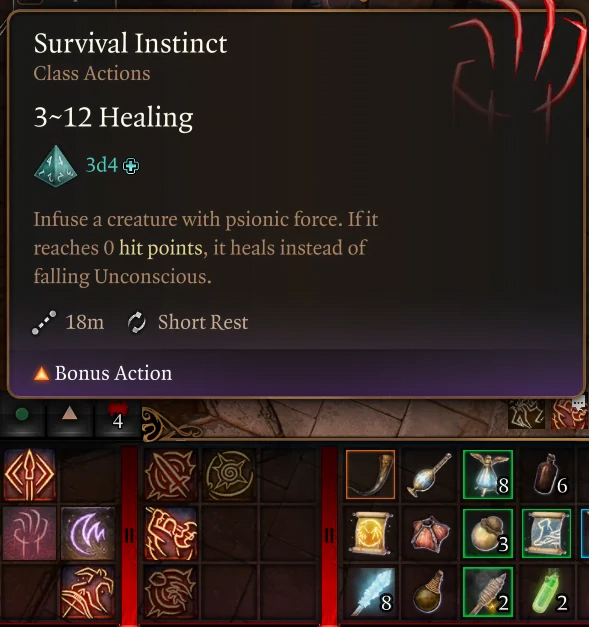Choose the crossed-sword attack icon
Viewport: 589px width, 627px height.
tap(171, 475)
